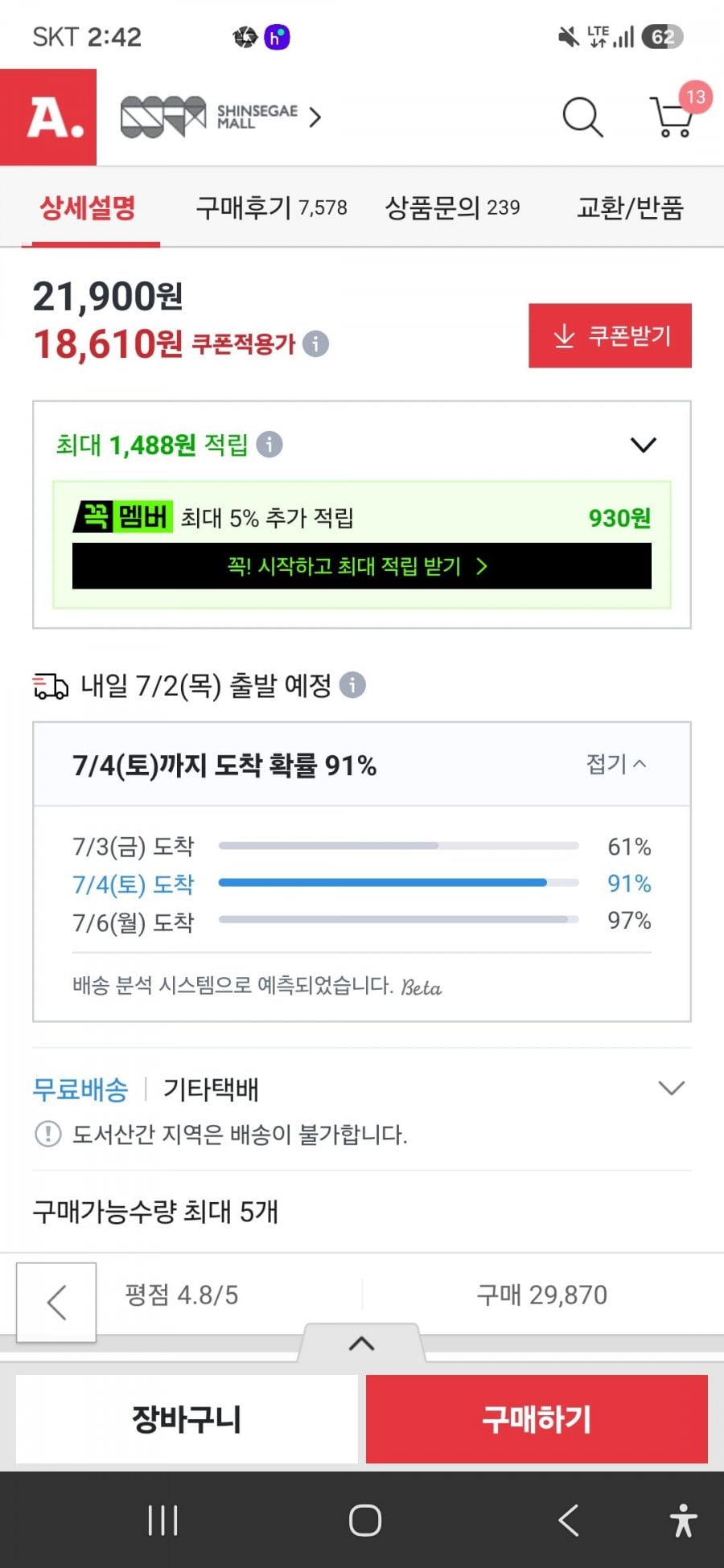Switch to 상품문의 239 tab

[453, 208]
